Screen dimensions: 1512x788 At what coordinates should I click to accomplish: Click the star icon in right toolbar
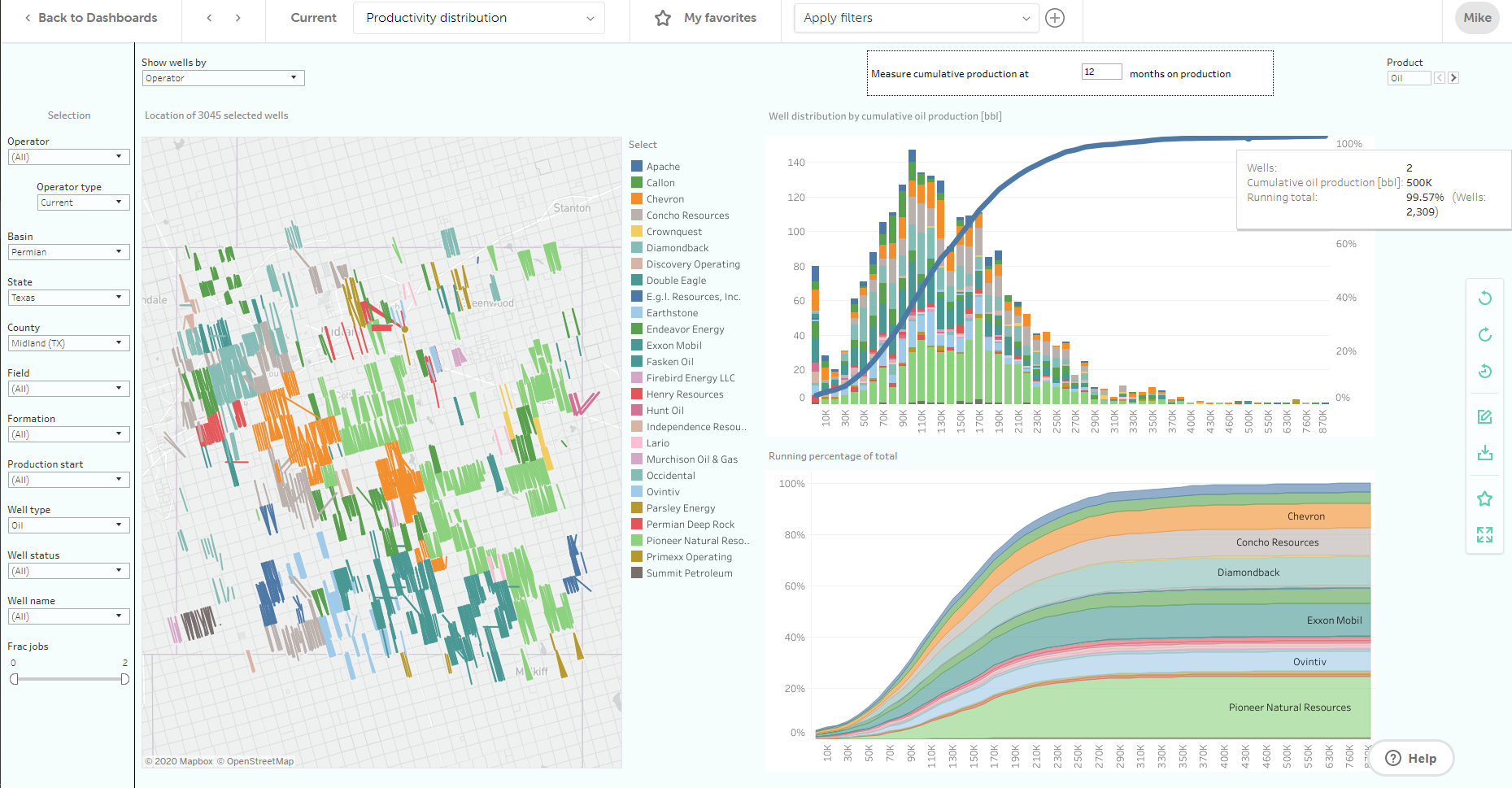click(1484, 498)
